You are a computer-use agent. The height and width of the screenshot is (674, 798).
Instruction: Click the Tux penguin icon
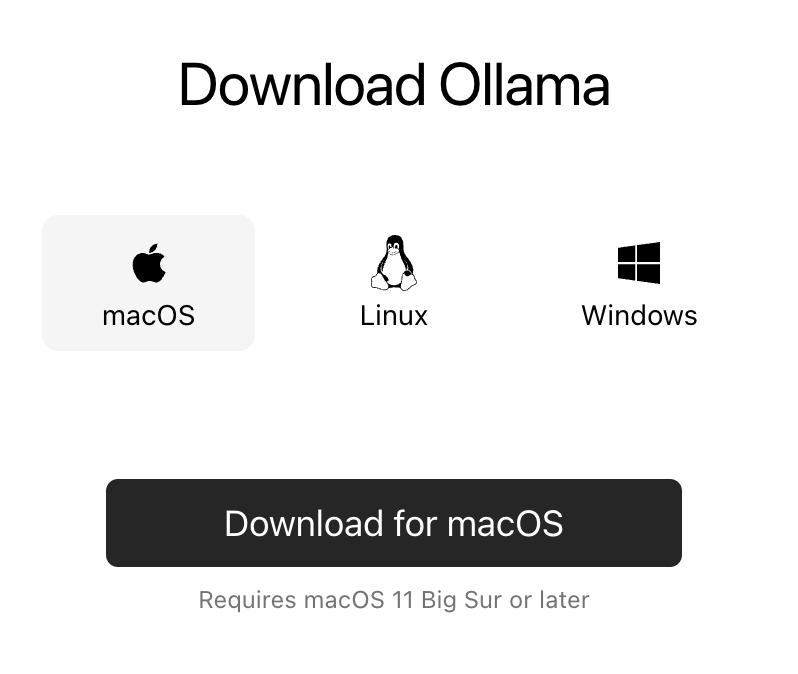393,263
